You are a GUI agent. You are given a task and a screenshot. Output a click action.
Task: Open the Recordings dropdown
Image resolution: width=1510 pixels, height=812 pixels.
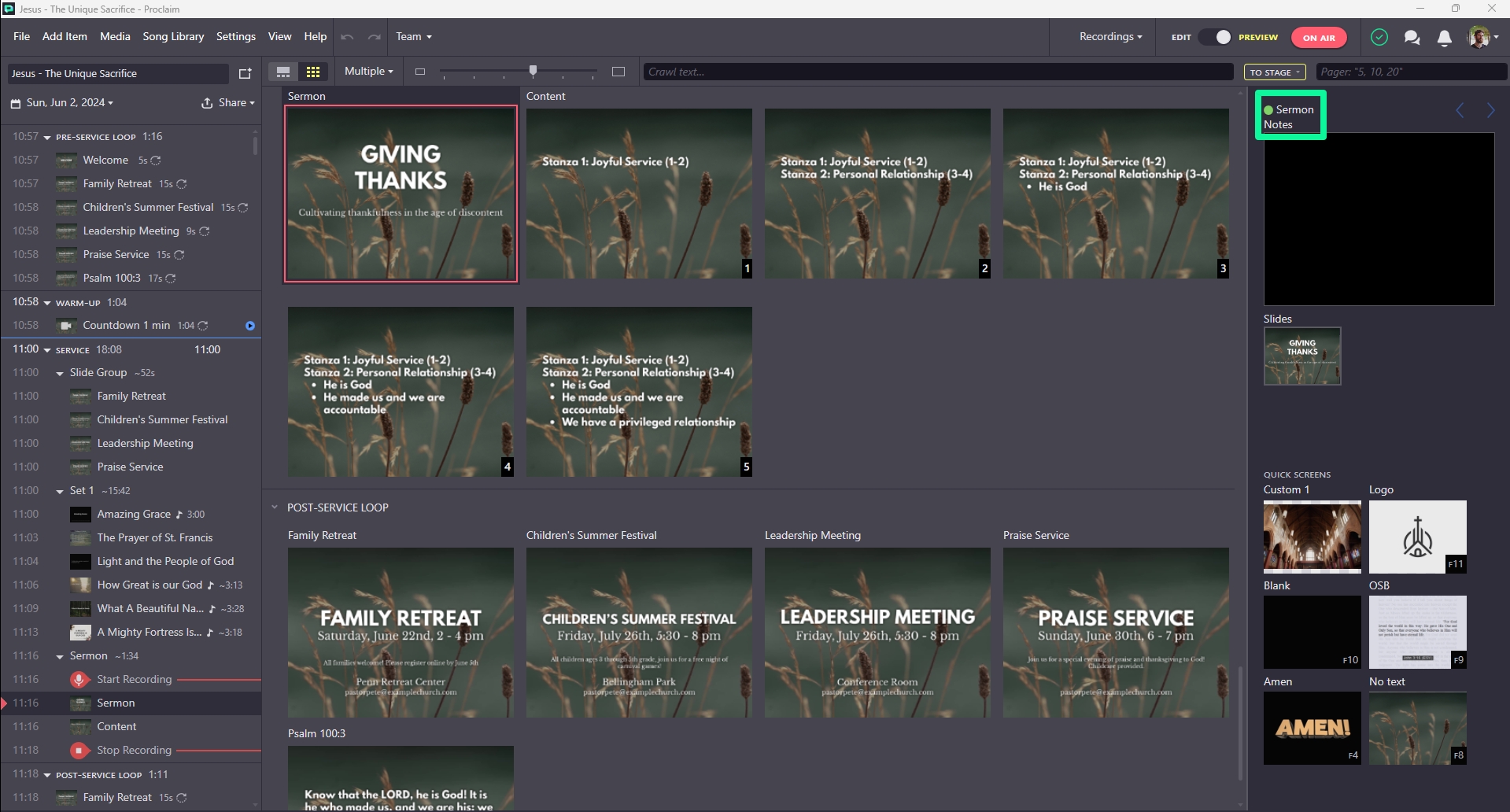1110,37
